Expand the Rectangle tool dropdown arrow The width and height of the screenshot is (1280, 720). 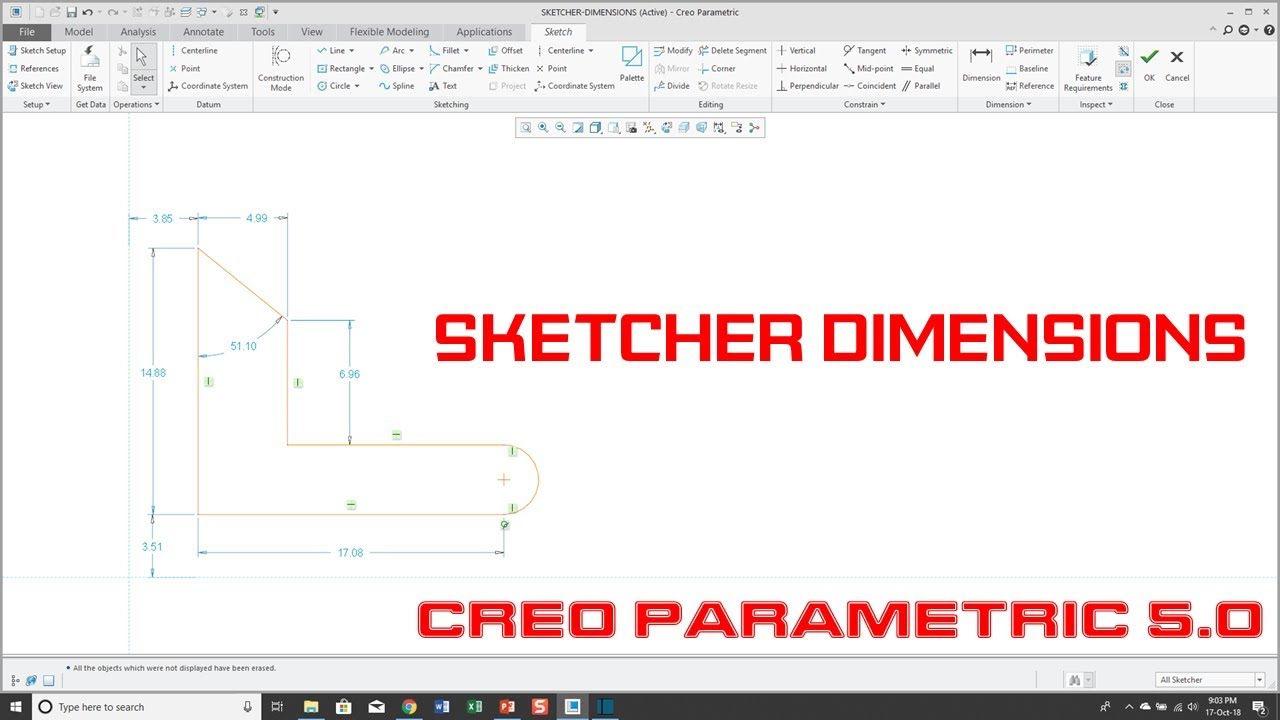[x=371, y=68]
